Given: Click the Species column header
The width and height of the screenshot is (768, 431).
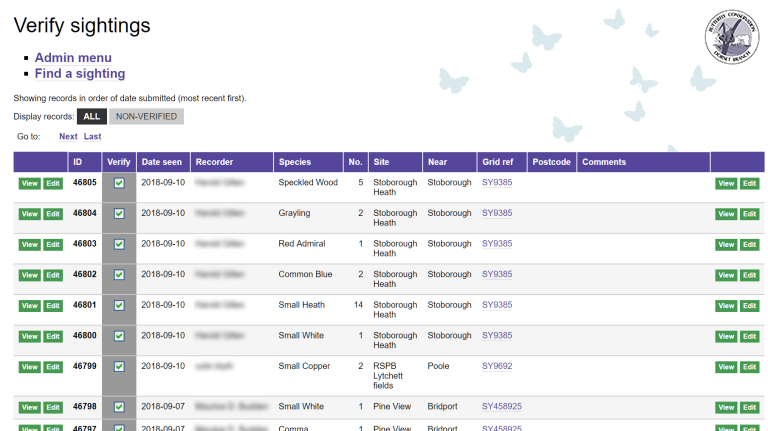Looking at the screenshot, I should click(x=295, y=162).
